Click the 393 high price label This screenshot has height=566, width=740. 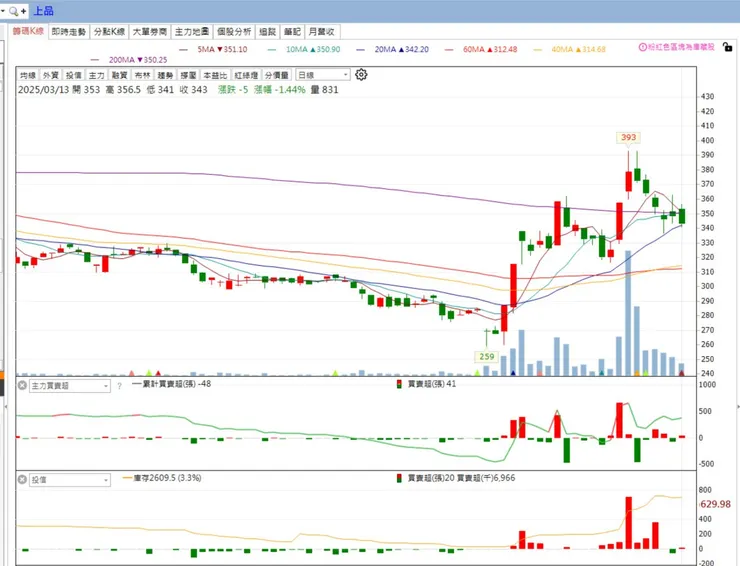(628, 137)
